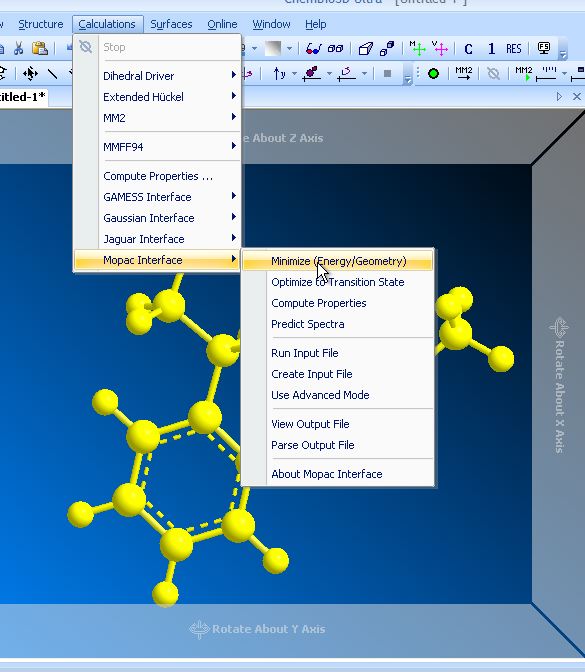Click the rotation arrow over line icon

pyautogui.click(x=346, y=74)
